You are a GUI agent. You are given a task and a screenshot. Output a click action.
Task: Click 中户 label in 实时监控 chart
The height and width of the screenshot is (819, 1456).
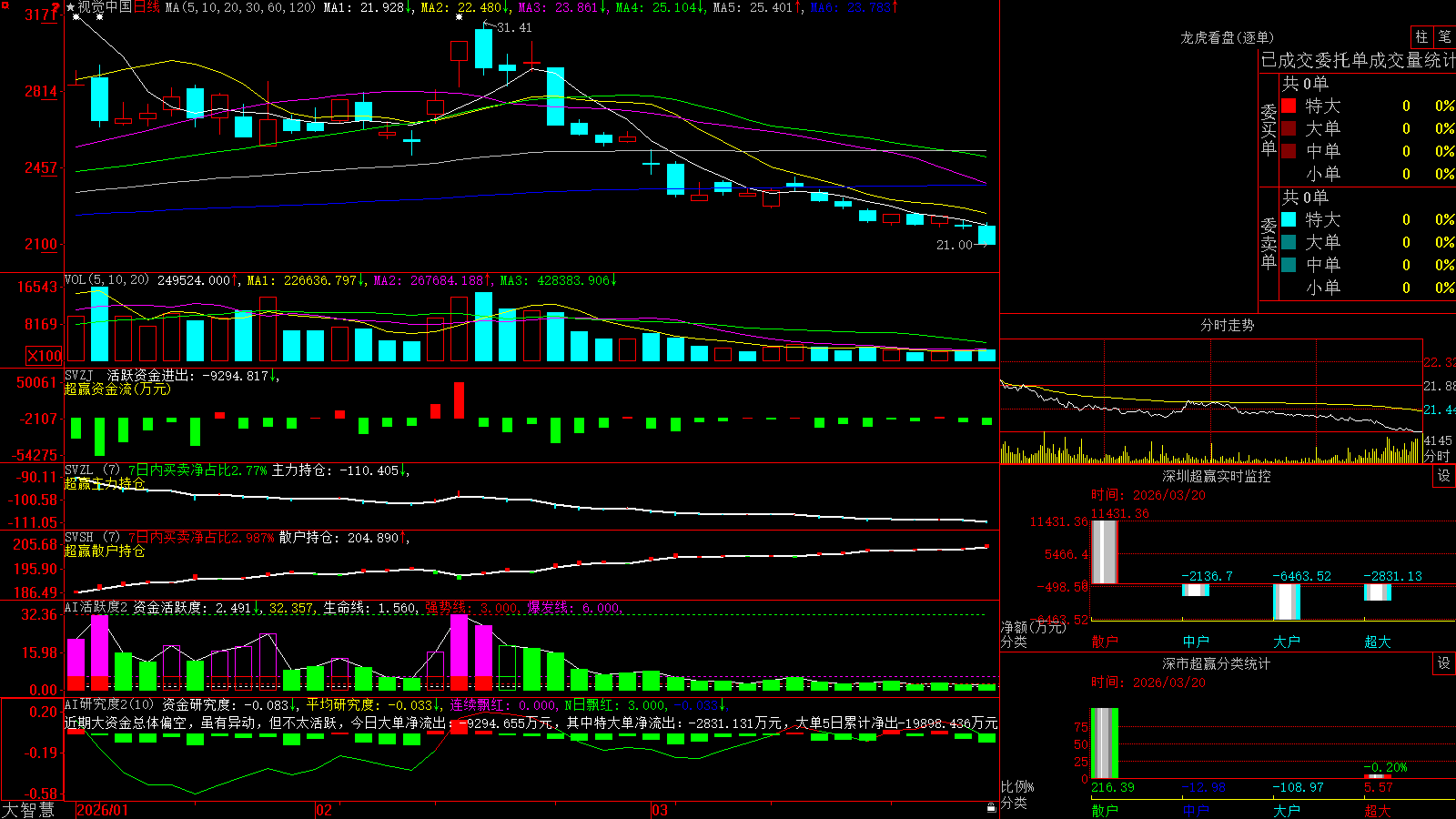[1196, 642]
